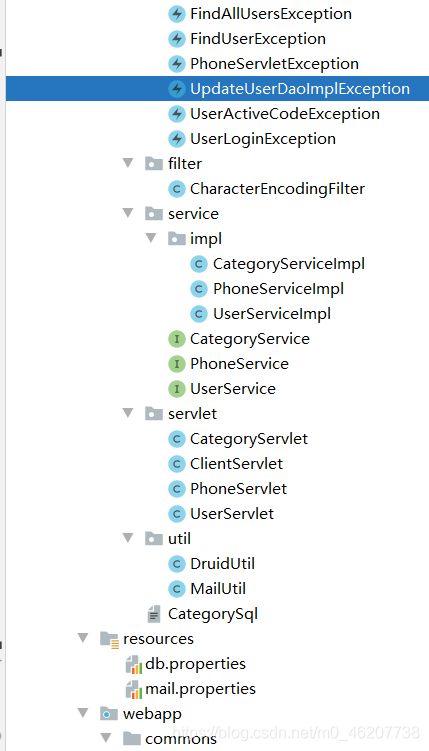Click the webapp folder icon
Image resolution: width=429 pixels, height=751 pixels.
click(109, 714)
